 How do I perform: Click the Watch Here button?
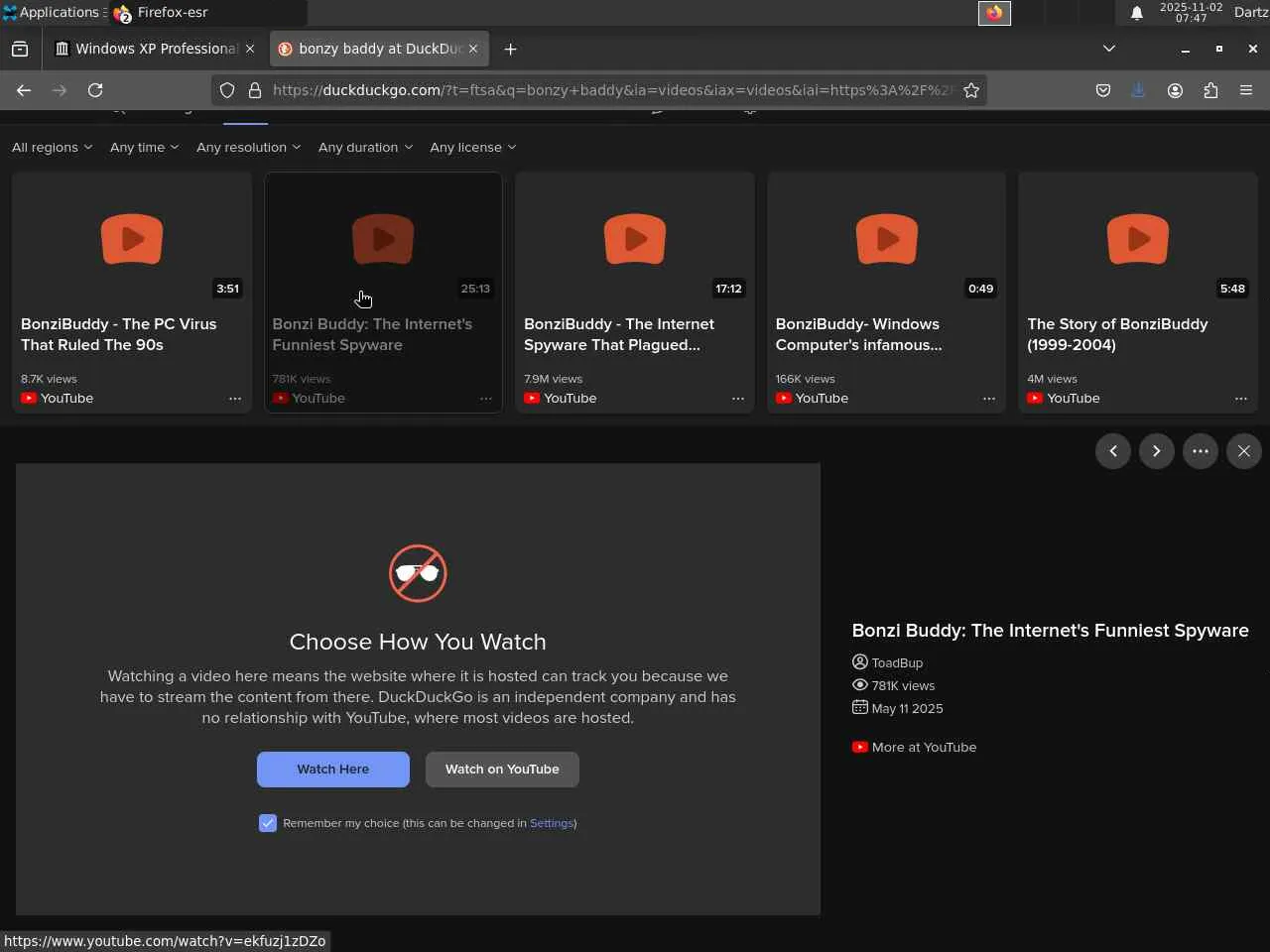pos(333,770)
